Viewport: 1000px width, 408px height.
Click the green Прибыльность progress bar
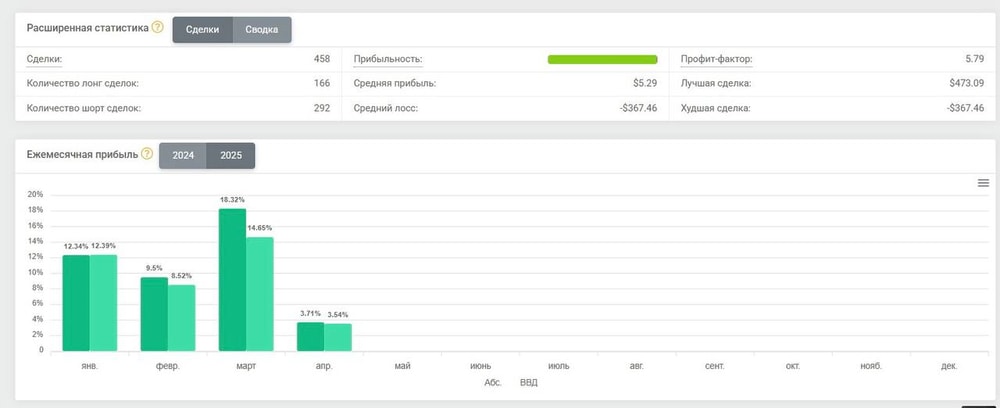(x=602, y=60)
